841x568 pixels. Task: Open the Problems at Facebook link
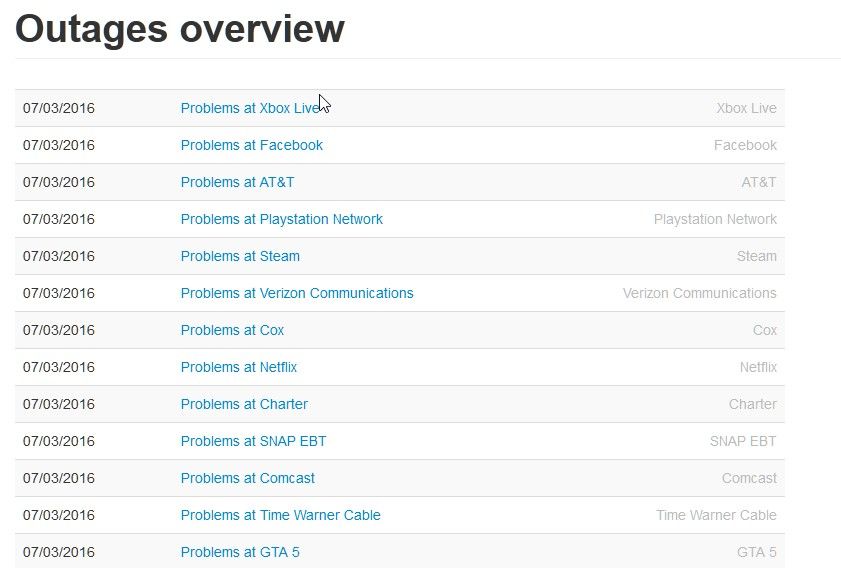[x=252, y=145]
